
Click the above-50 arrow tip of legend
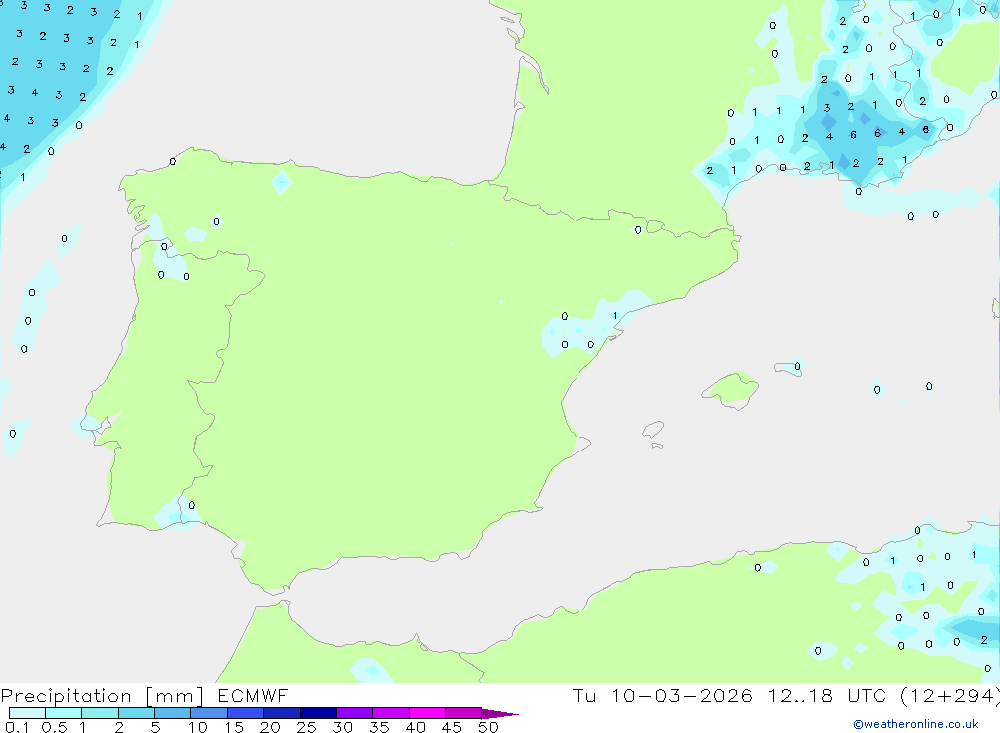click(x=499, y=714)
